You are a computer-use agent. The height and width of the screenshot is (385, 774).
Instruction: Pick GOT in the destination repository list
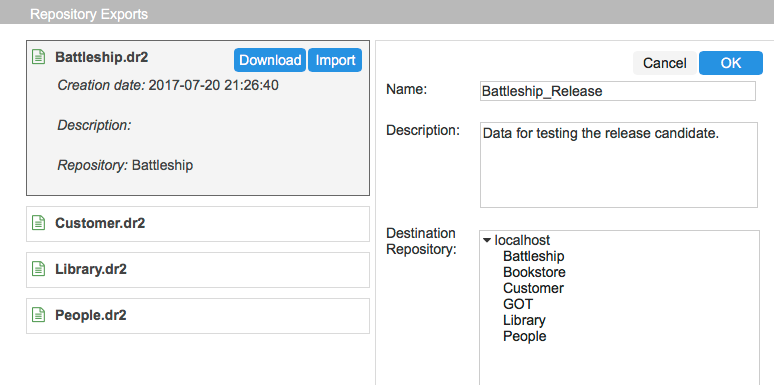[x=518, y=304]
